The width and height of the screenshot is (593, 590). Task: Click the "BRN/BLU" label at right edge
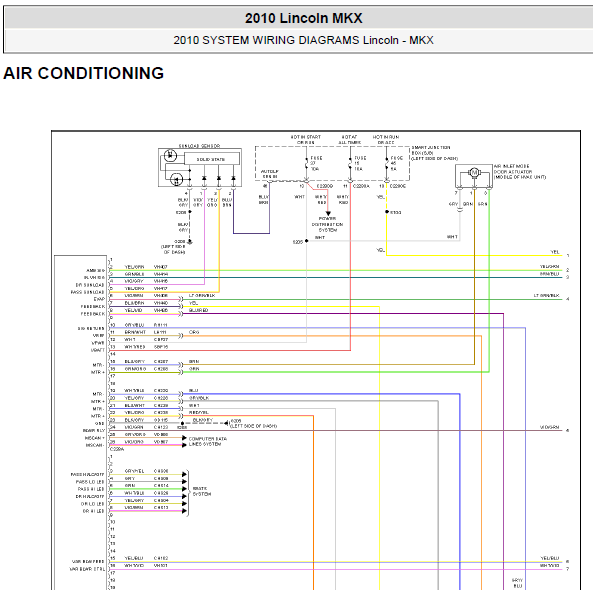tap(550, 274)
